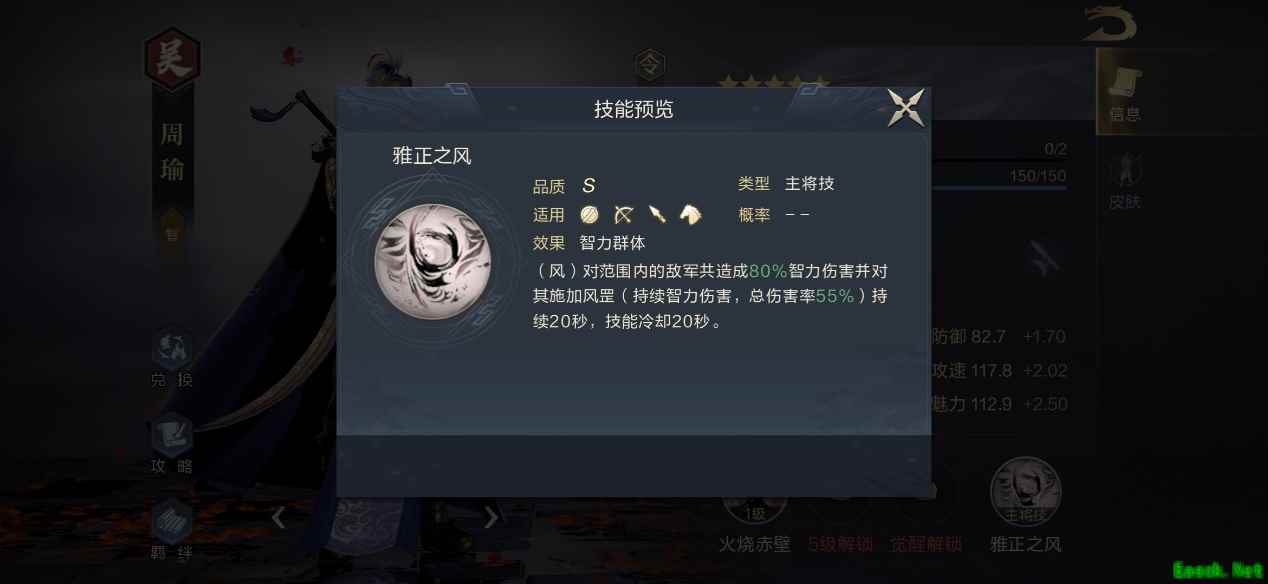The image size is (1268, 584).
Task: Switch to the 皮肤 tab
Action: click(x=1124, y=183)
